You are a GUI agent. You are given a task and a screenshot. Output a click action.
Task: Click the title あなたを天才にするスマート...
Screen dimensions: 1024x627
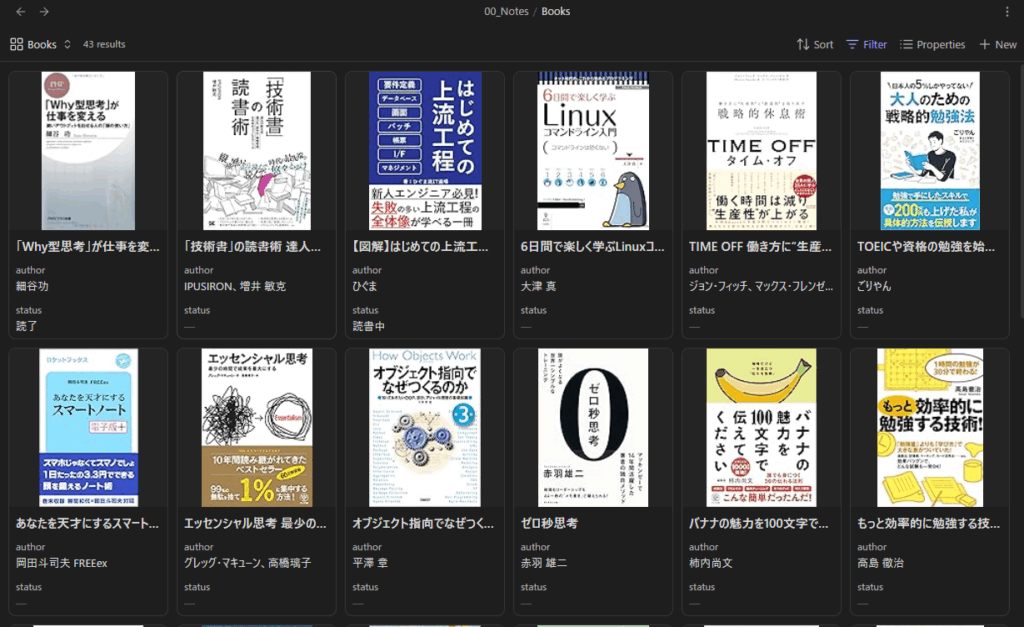point(88,524)
